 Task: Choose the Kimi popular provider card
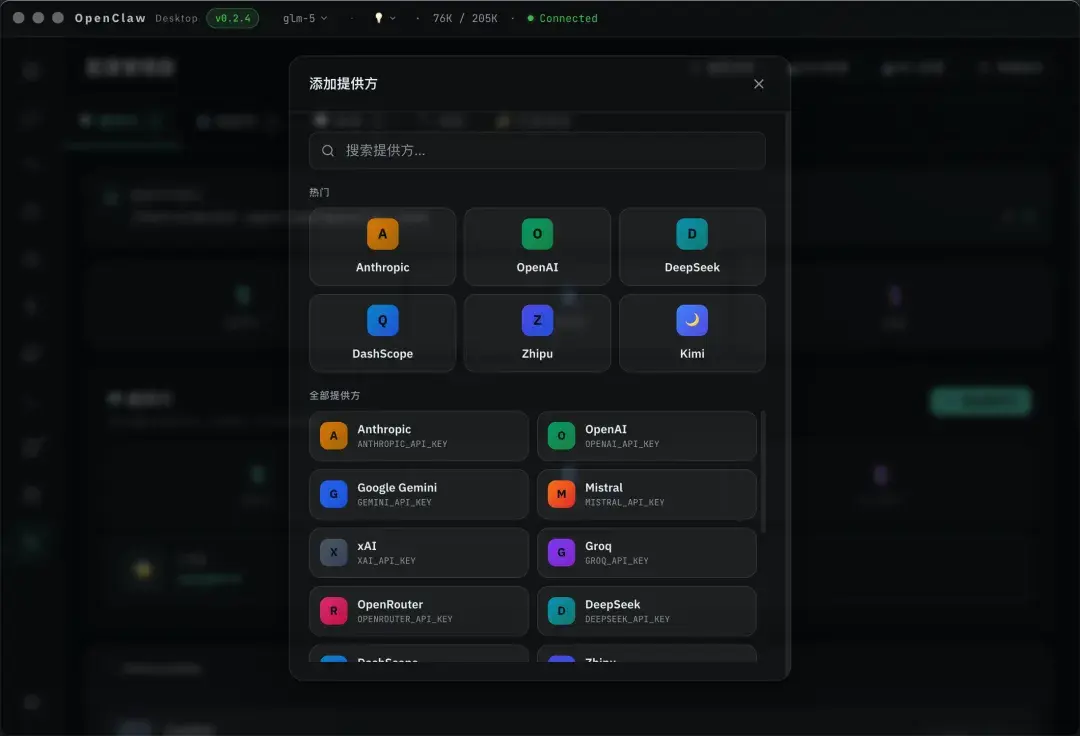tap(692, 333)
